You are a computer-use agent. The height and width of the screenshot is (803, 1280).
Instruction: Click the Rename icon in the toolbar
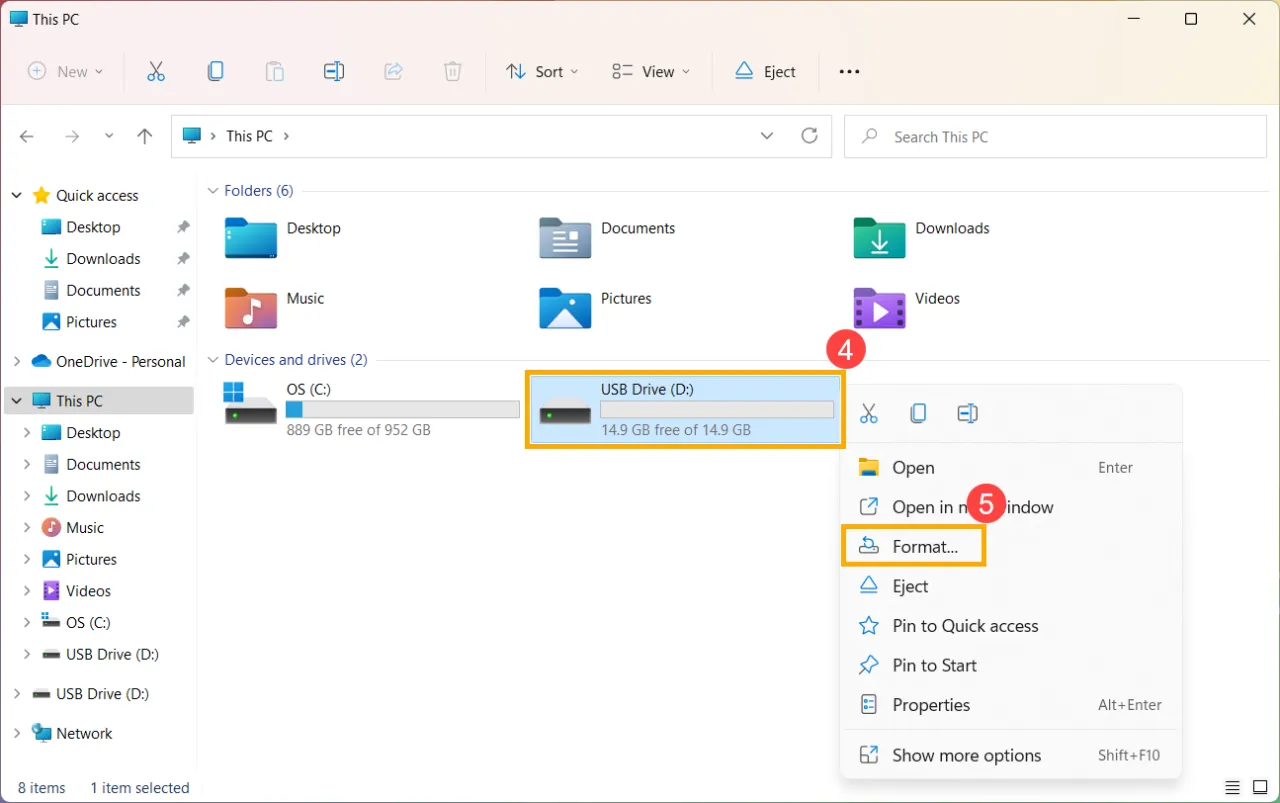(x=334, y=71)
